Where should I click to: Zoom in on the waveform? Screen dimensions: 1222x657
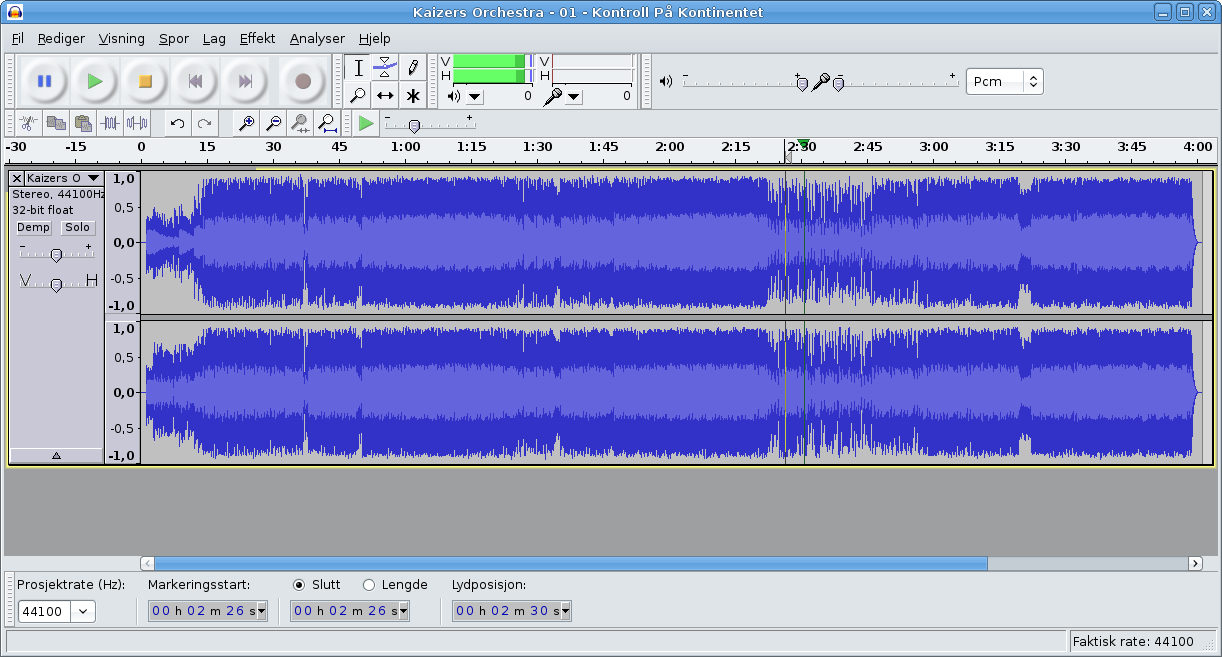[245, 123]
